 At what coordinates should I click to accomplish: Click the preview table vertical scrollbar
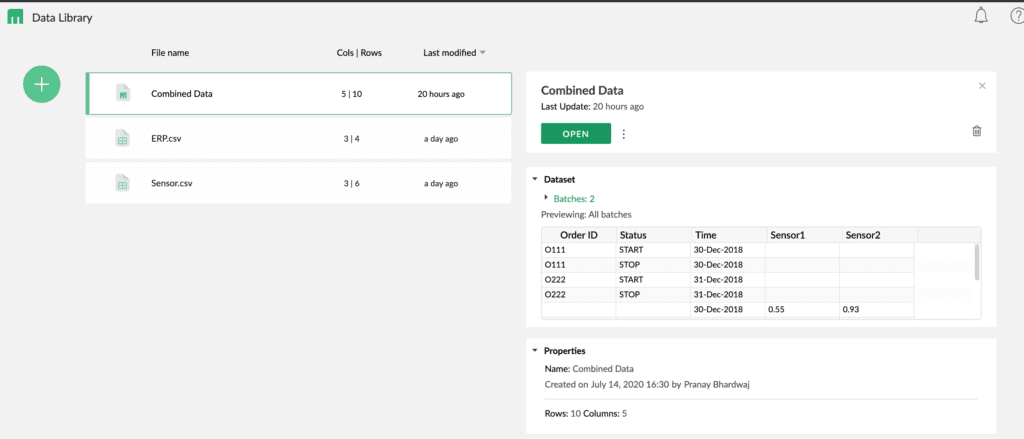(x=977, y=262)
